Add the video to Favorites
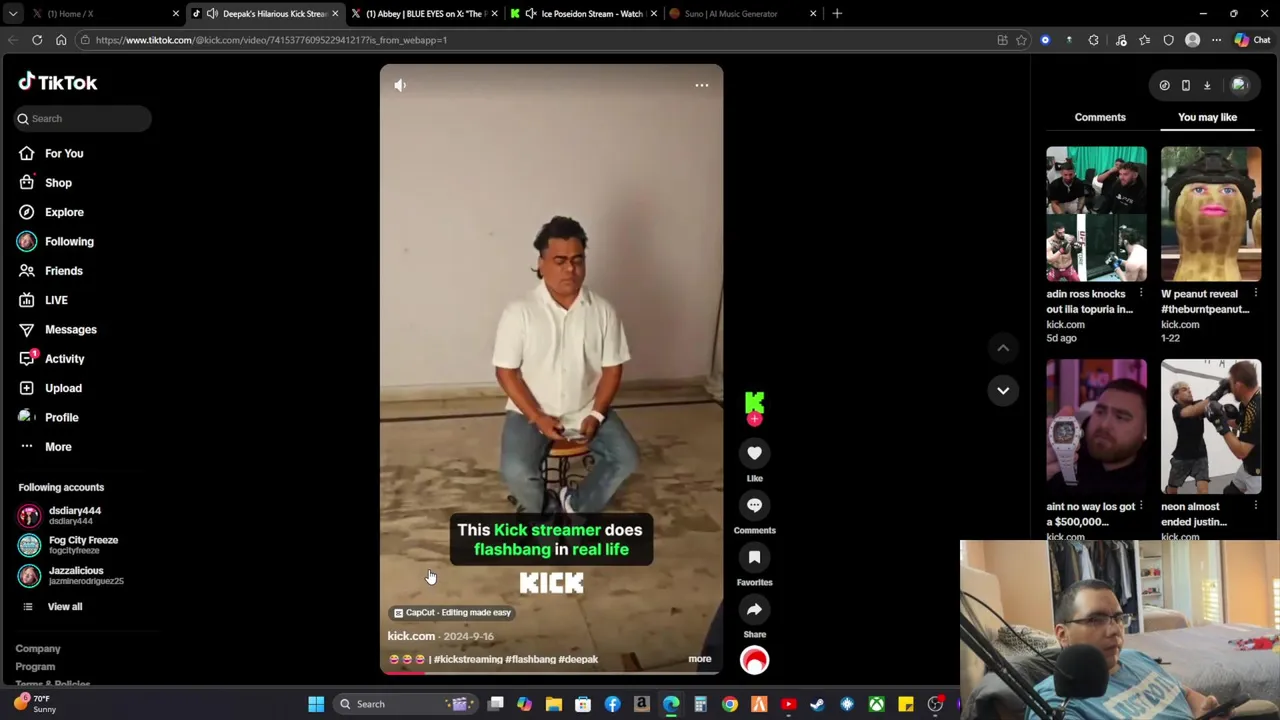 click(754, 557)
